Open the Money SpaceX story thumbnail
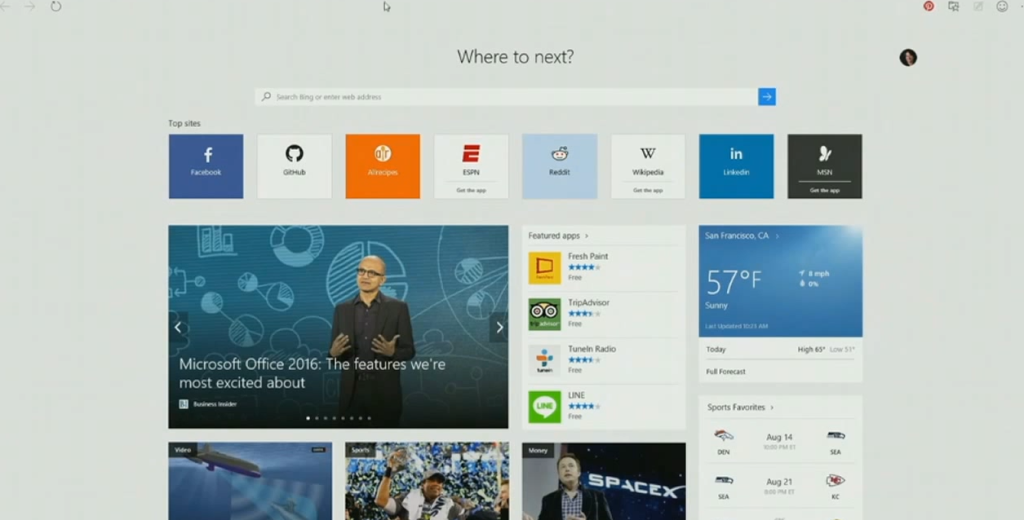 tap(604, 481)
